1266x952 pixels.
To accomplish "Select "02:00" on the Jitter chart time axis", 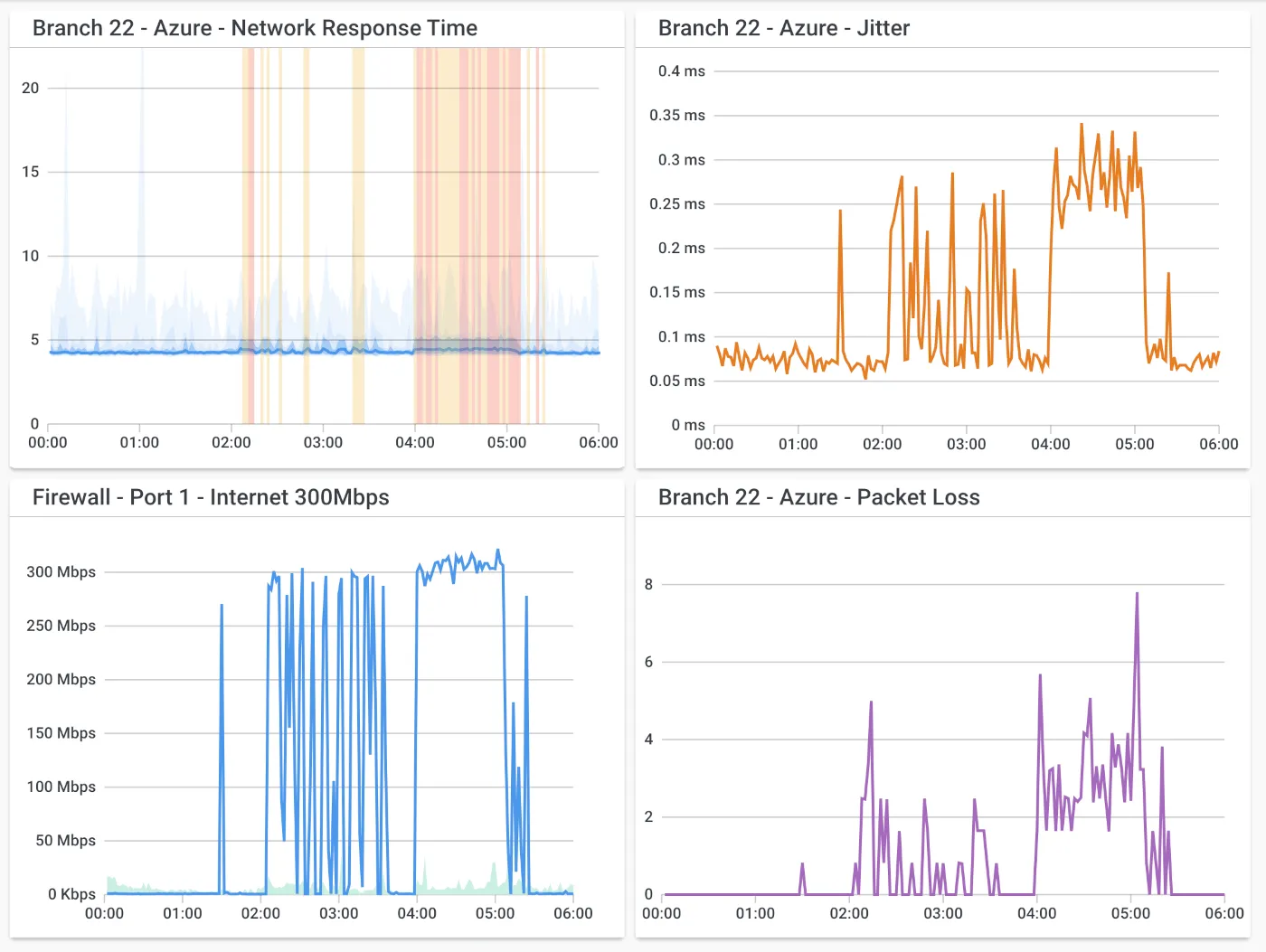I will click(883, 445).
